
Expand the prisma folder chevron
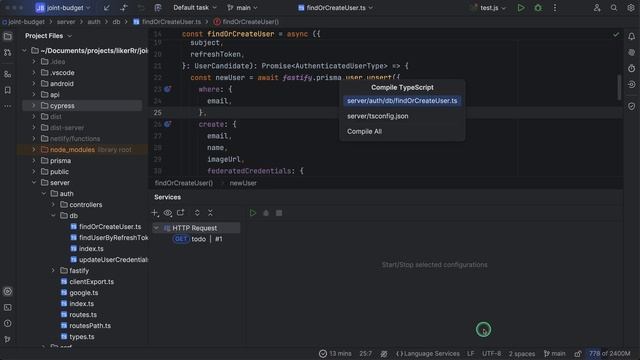coord(34,160)
